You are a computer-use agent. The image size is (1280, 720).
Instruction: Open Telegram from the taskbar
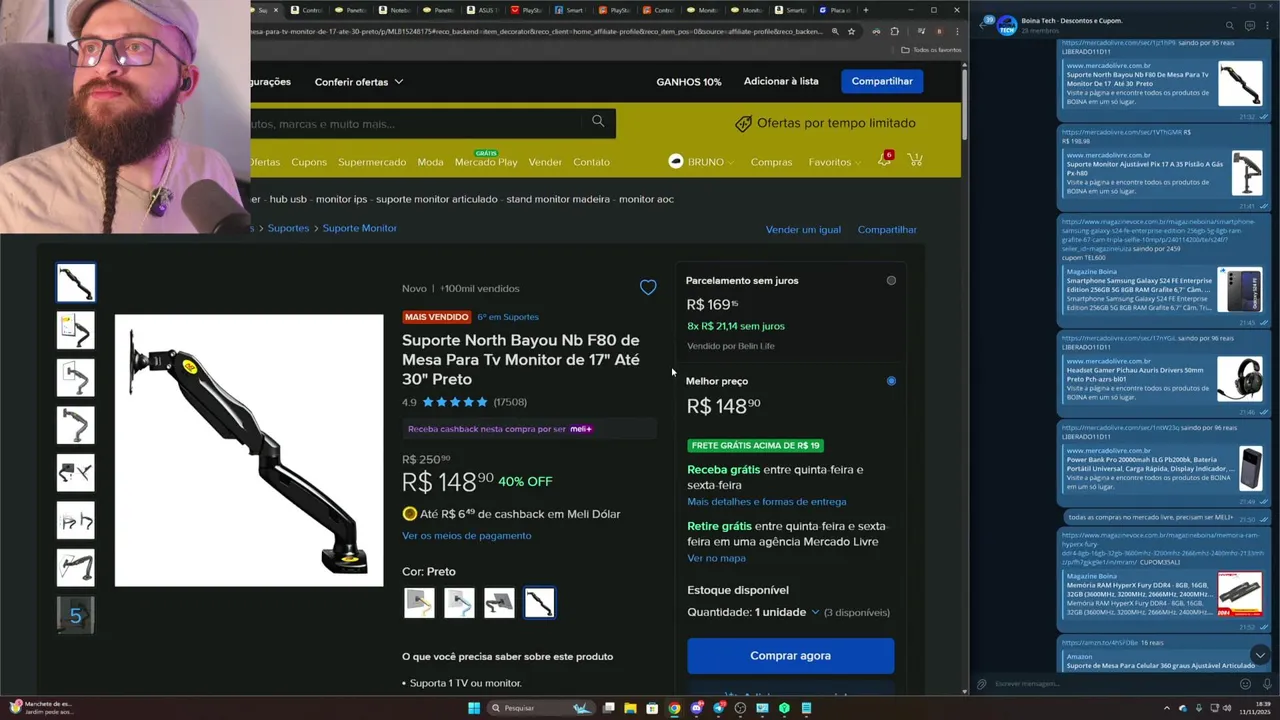tap(718, 708)
